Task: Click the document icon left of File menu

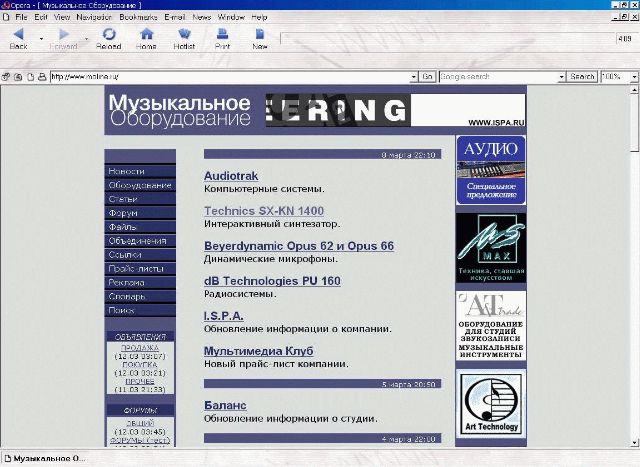Action: tap(6, 17)
